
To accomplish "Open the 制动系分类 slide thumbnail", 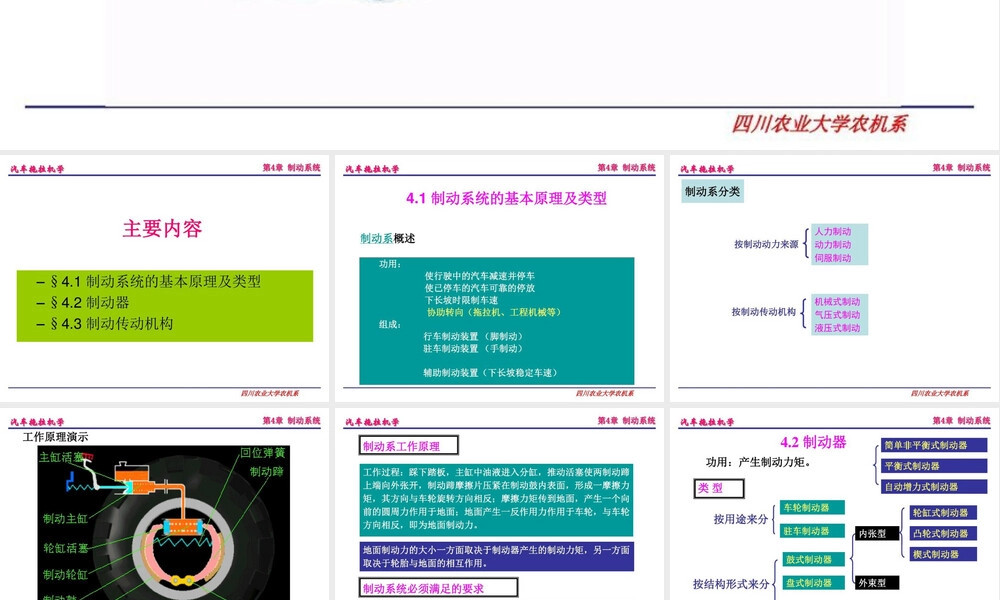I will tap(834, 278).
